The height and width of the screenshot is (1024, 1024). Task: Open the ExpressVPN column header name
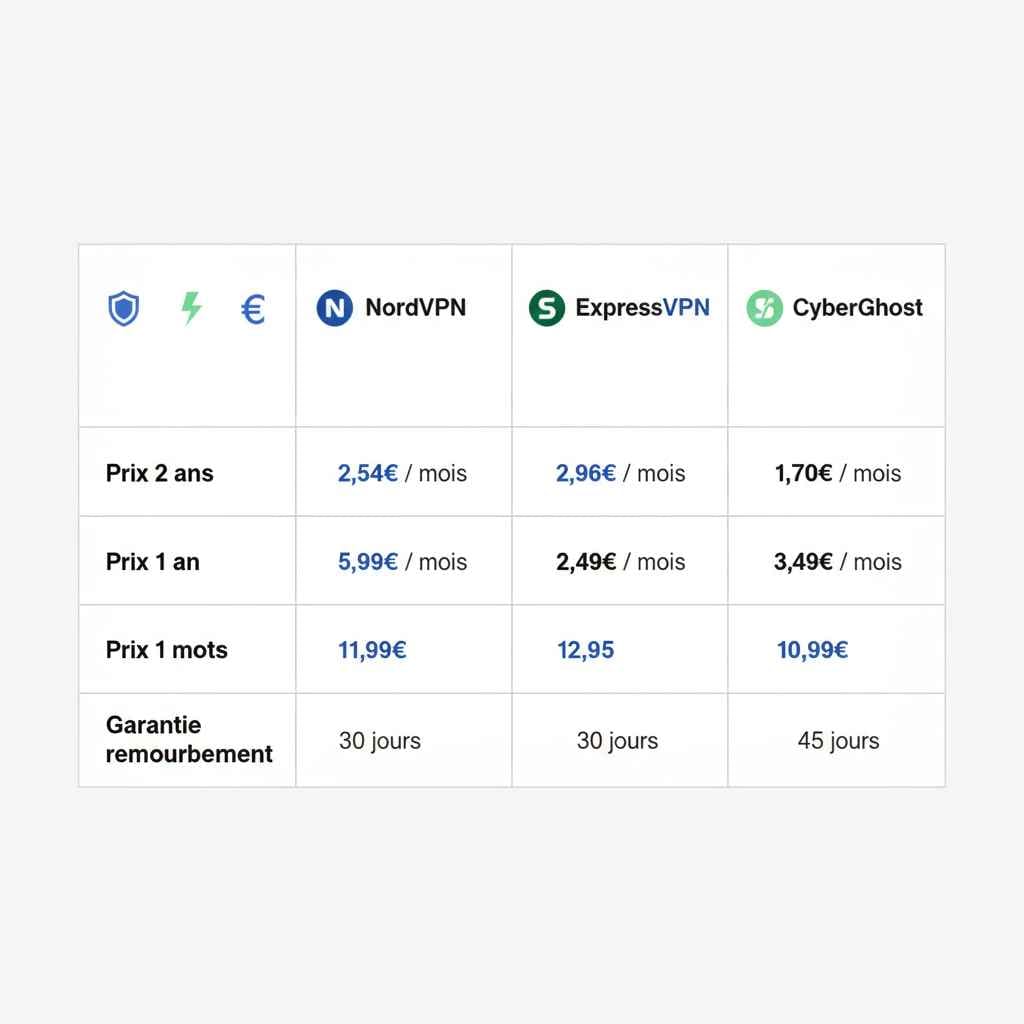click(642, 308)
